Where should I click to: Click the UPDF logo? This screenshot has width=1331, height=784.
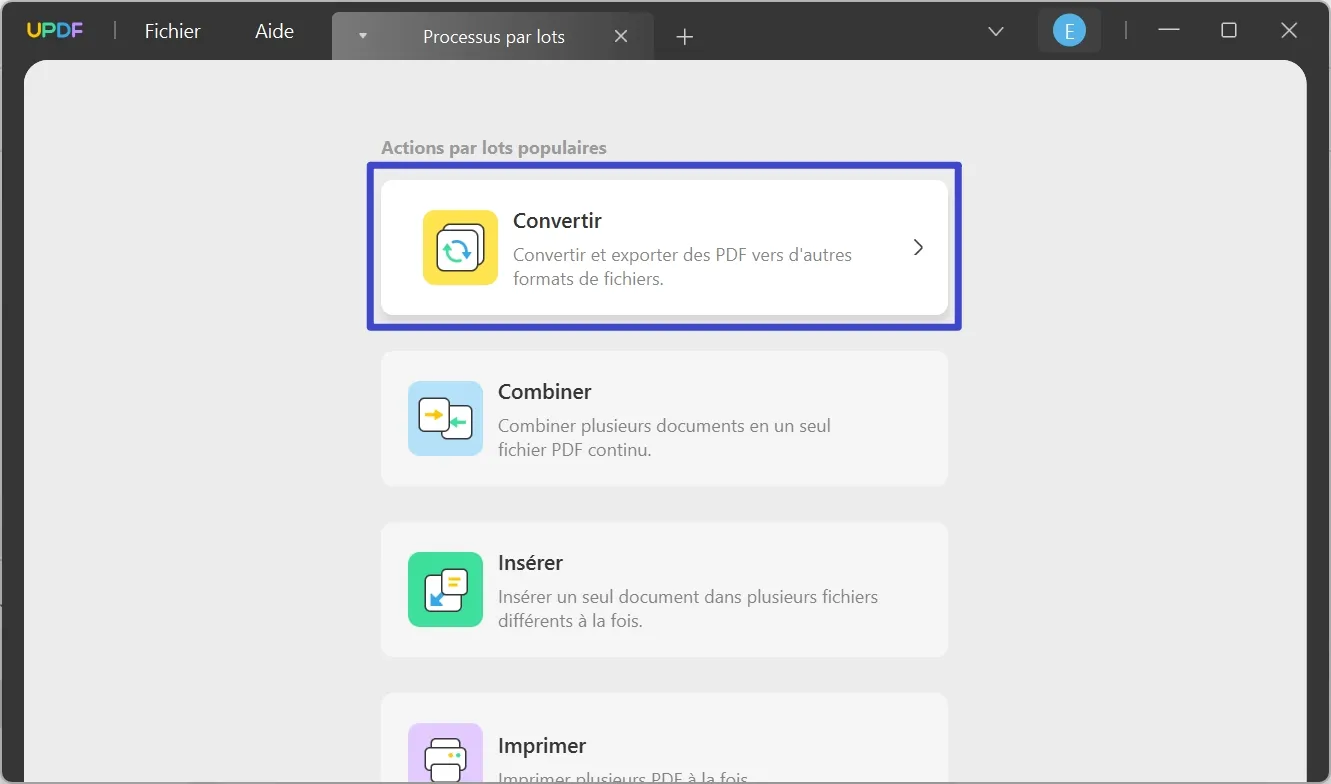54,30
